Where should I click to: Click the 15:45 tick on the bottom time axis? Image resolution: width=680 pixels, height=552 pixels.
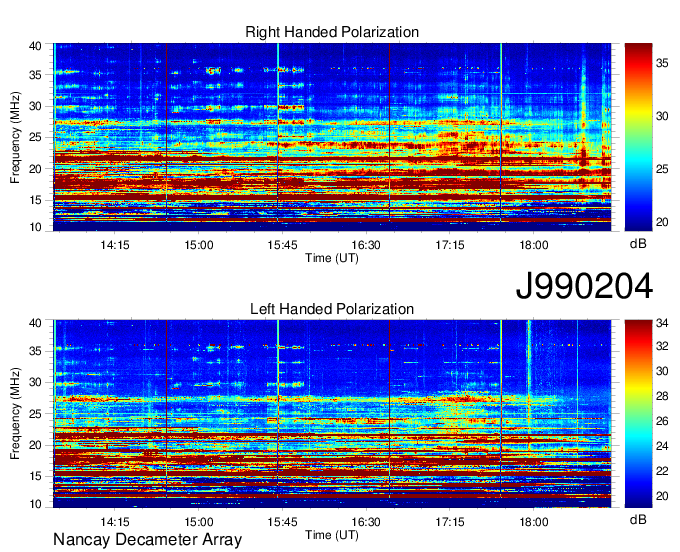pyautogui.click(x=282, y=521)
